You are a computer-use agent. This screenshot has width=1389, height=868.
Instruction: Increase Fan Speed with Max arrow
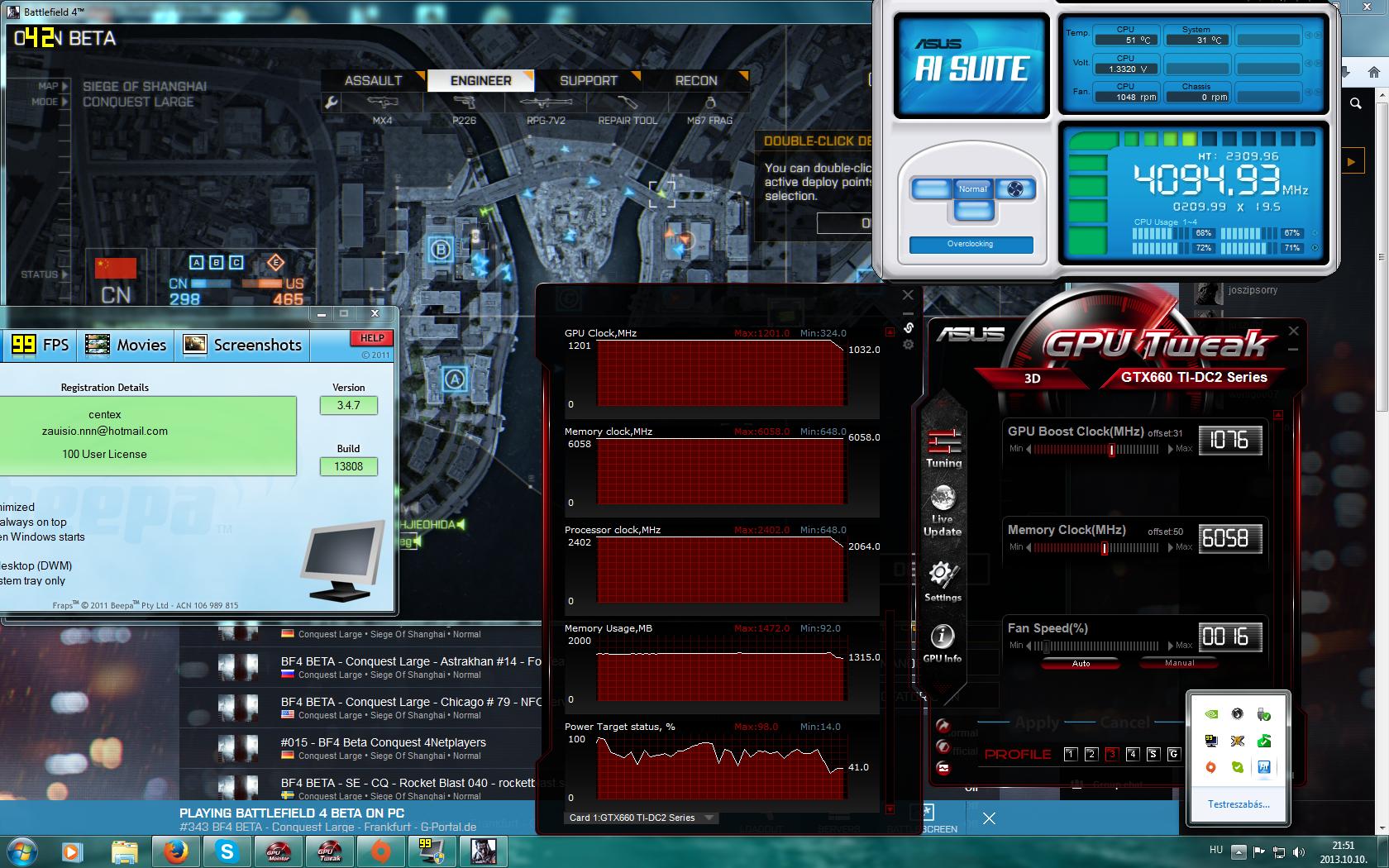pos(1170,646)
